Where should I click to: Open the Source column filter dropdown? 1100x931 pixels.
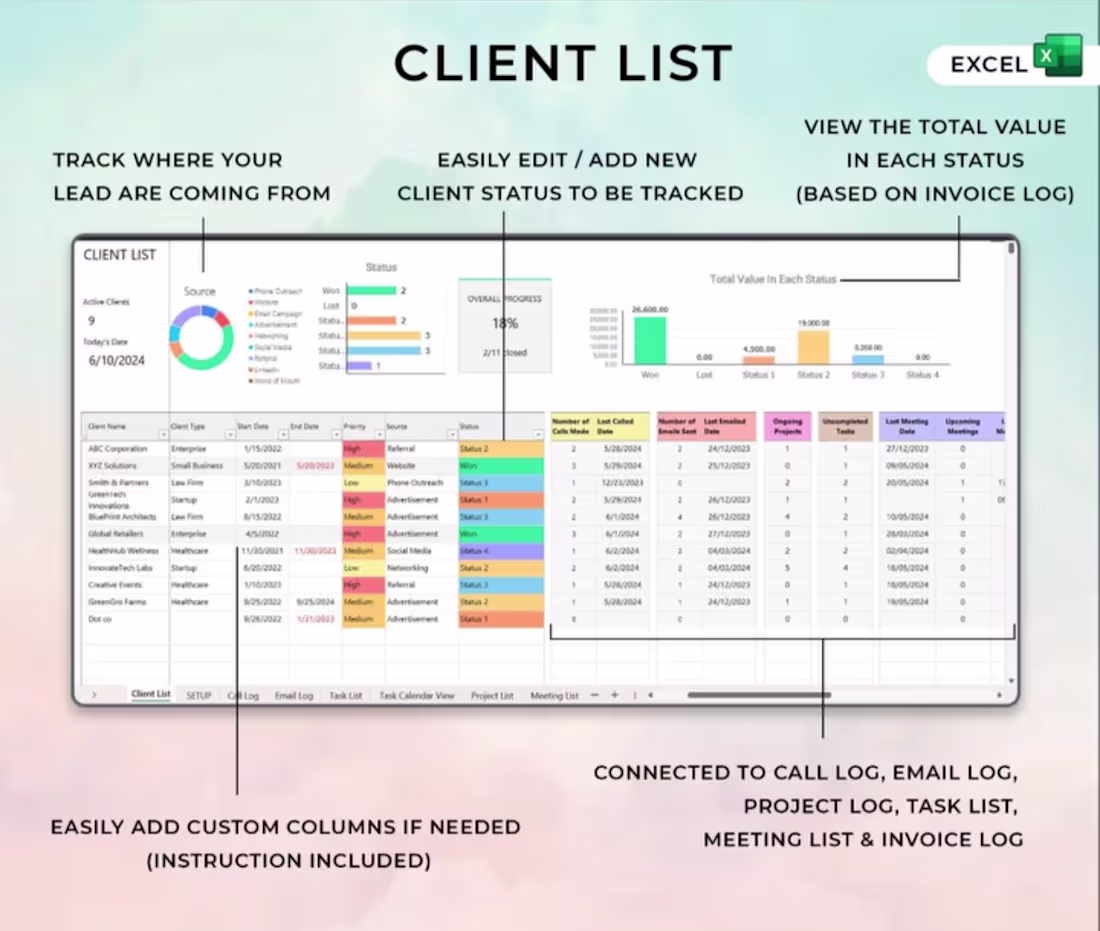[x=452, y=436]
